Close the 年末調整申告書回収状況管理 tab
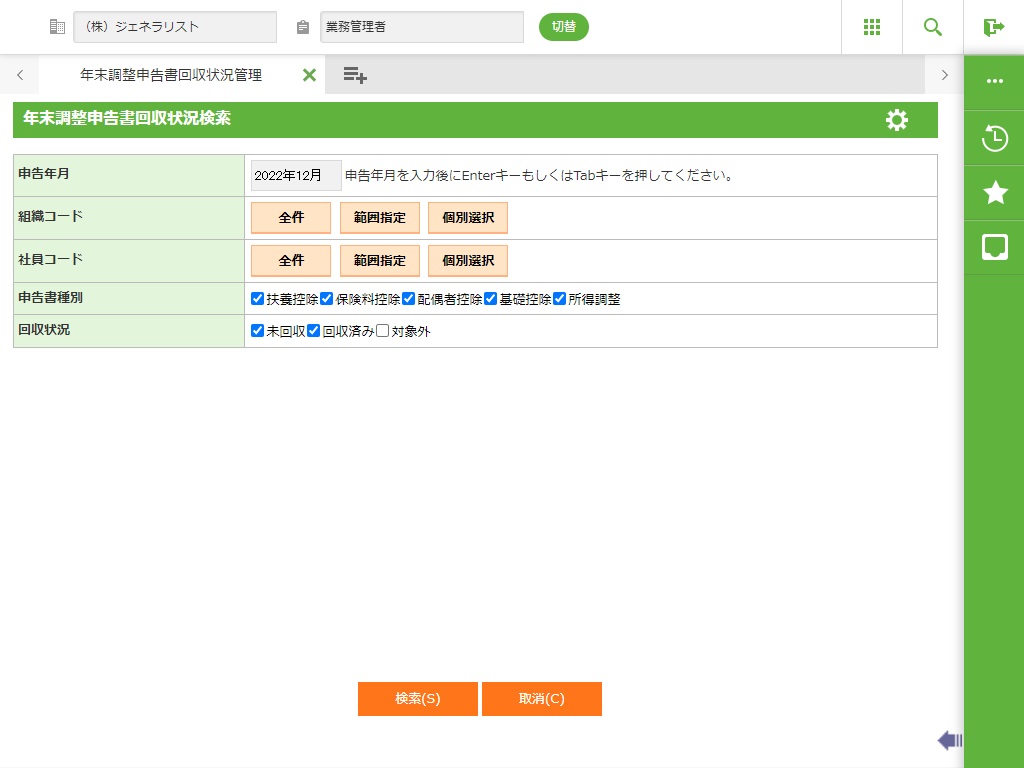Screen dimensions: 1024x768 tap(309, 75)
